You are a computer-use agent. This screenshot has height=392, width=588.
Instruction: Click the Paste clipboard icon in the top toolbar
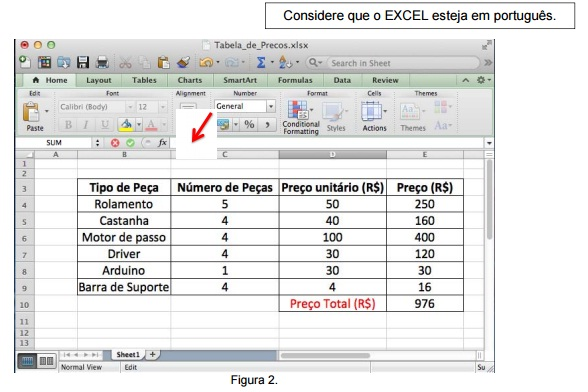coord(164,62)
